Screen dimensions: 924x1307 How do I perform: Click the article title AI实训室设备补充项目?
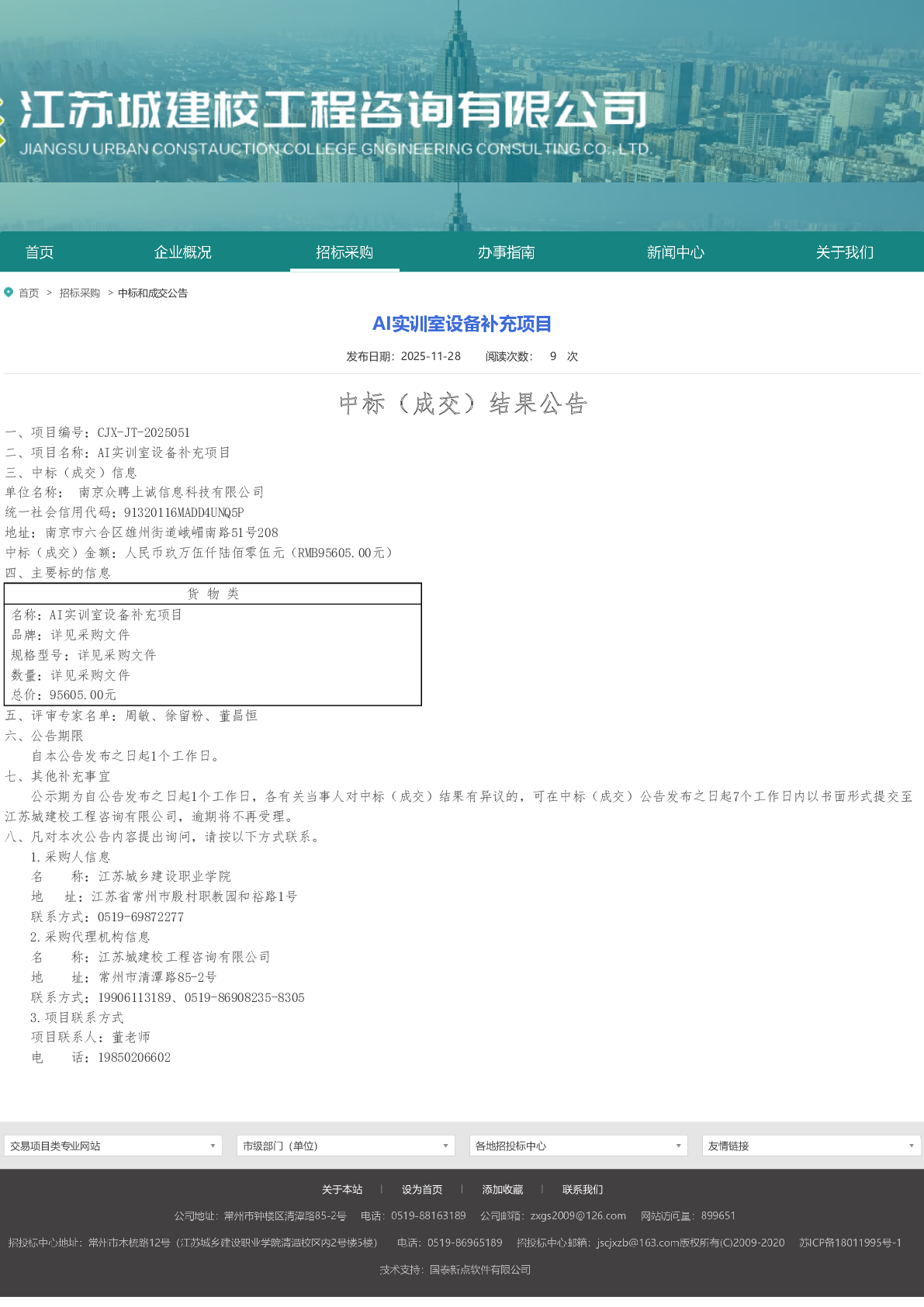coord(462,324)
